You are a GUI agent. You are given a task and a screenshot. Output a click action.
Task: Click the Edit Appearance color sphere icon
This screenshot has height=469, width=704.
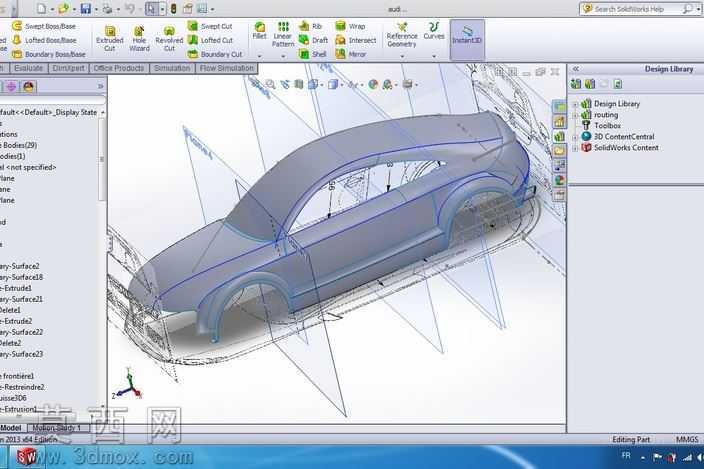(373, 84)
